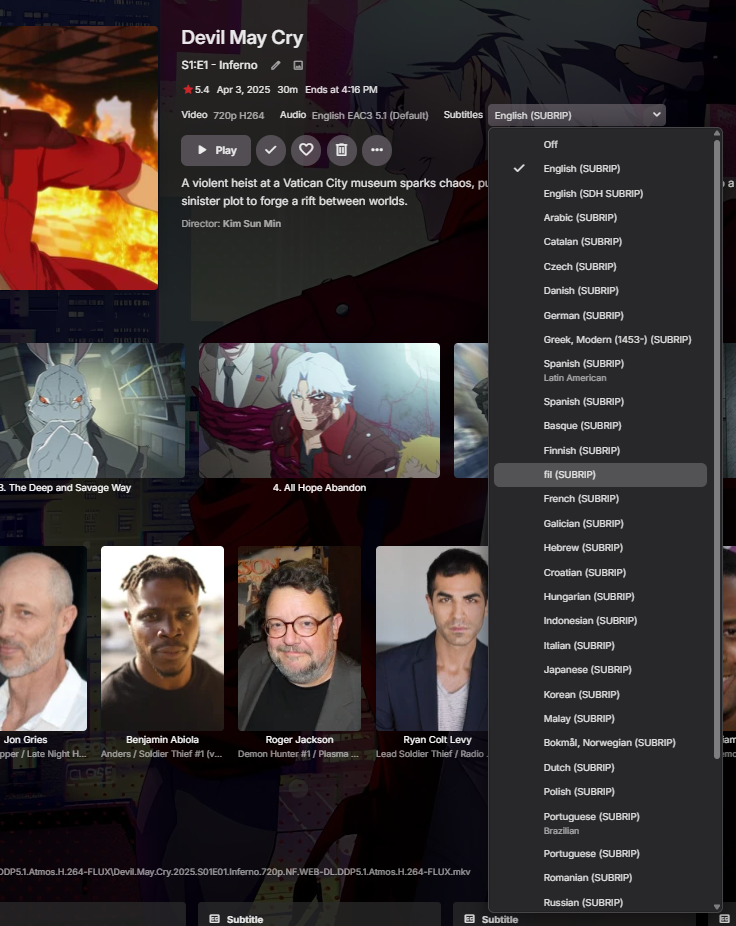
Task: Click episode title link 3. The Deep and Savage Way
Action: pos(65,488)
